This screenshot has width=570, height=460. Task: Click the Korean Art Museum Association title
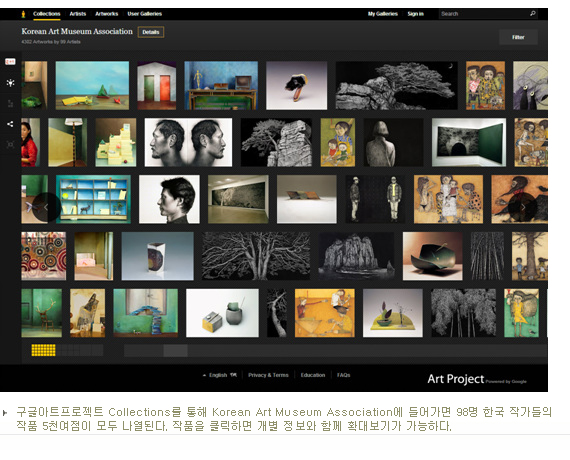point(77,31)
